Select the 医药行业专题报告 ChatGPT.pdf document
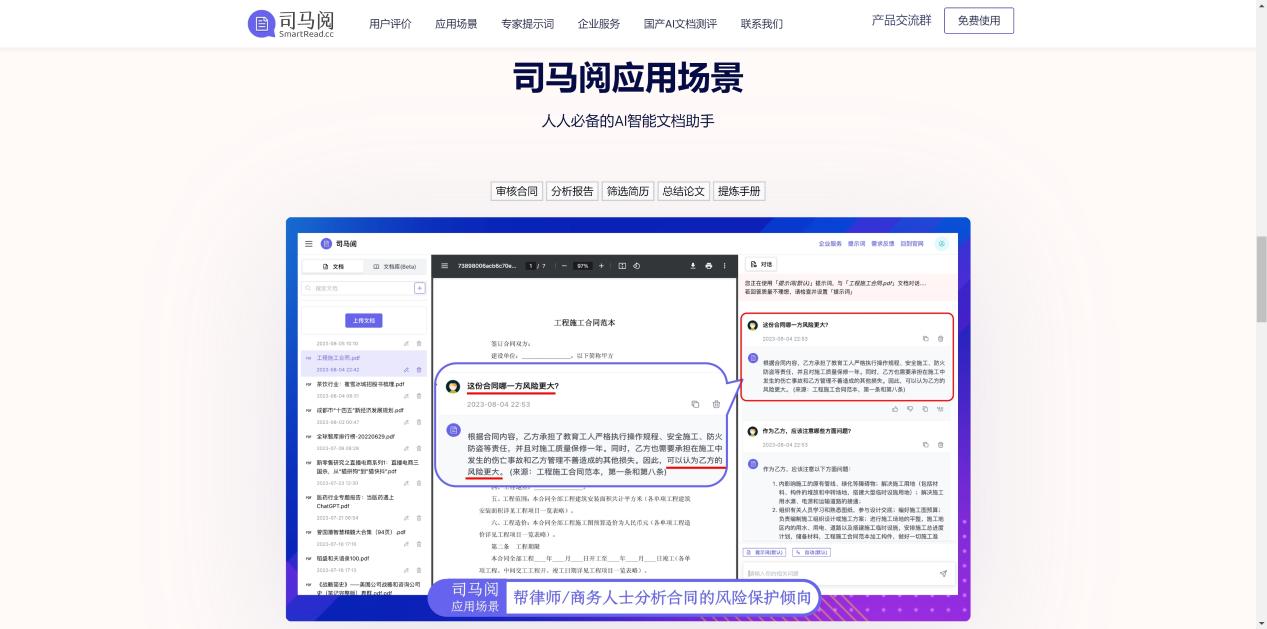The image size is (1267, 629). [356, 501]
